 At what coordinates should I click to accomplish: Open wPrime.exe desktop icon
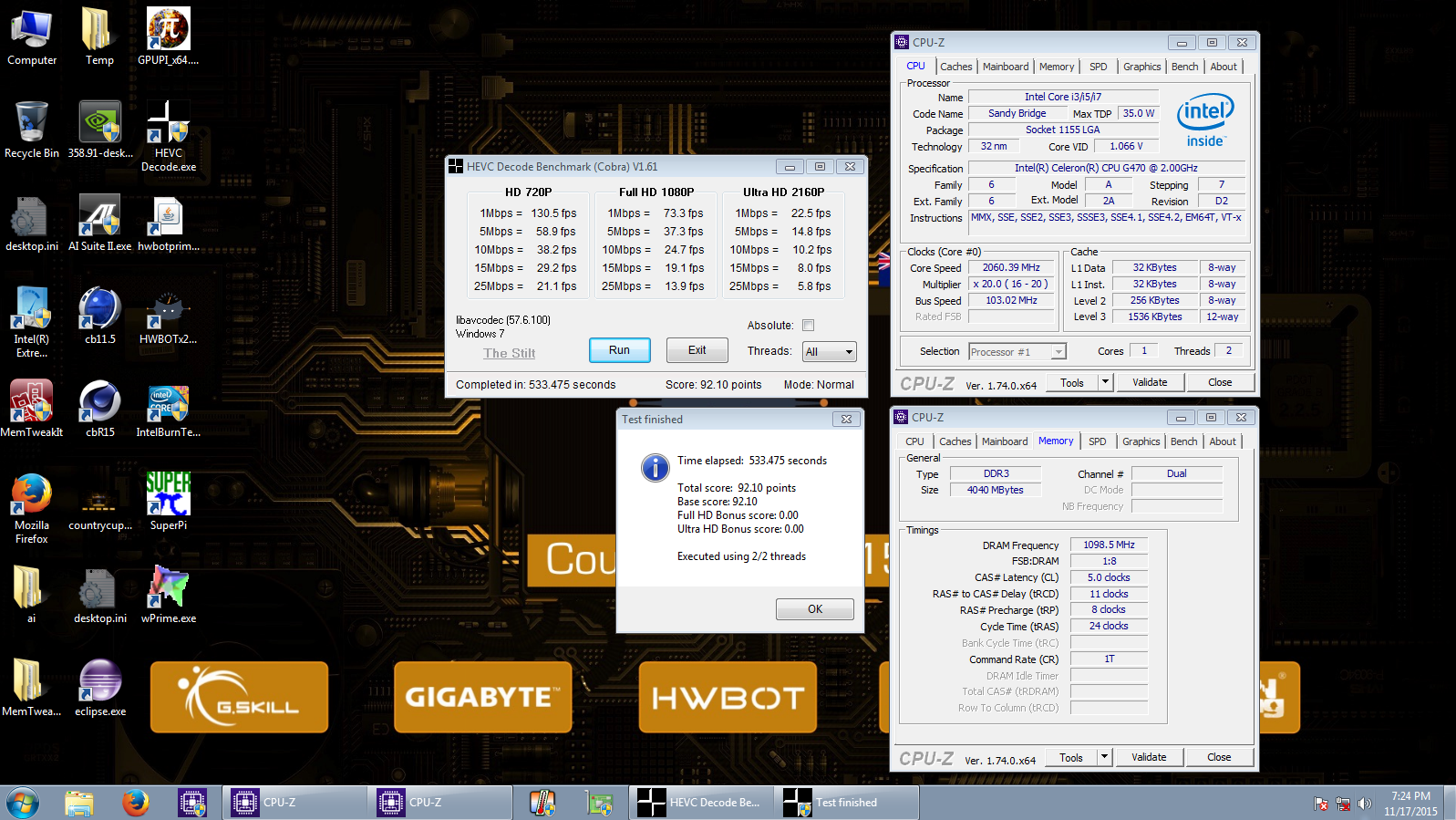click(169, 595)
